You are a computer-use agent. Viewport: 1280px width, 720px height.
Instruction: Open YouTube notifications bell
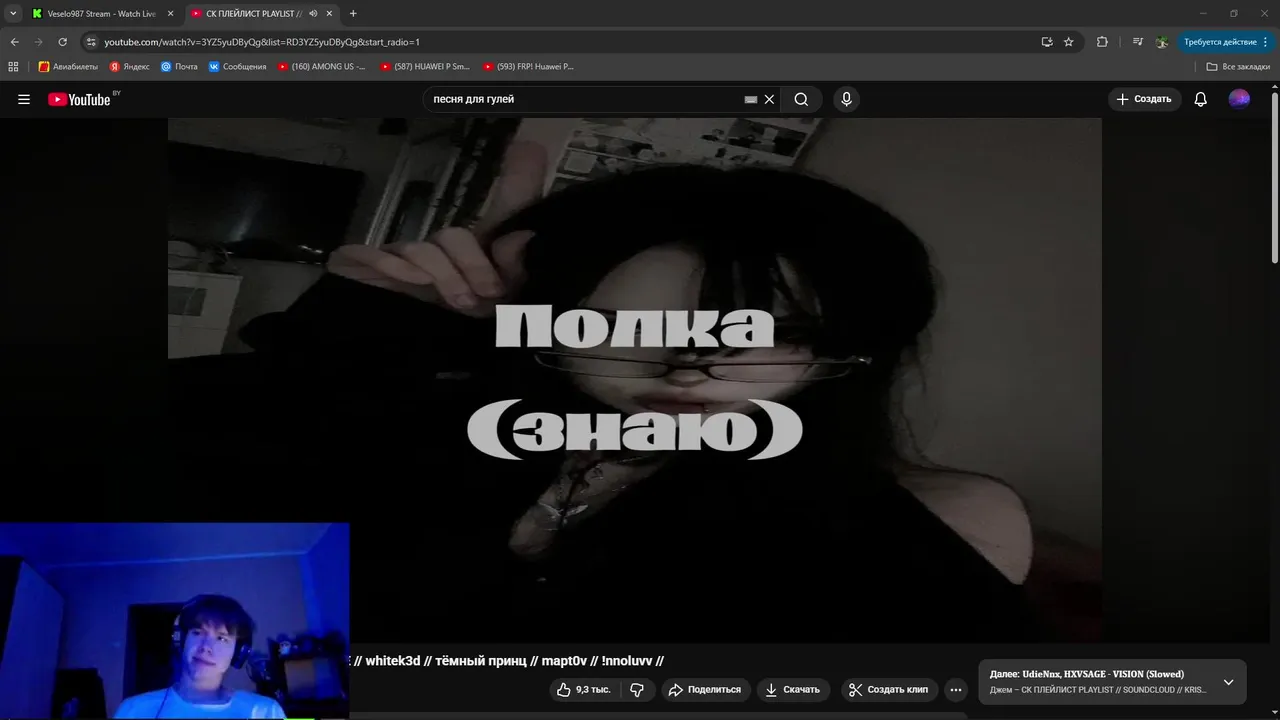1201,99
